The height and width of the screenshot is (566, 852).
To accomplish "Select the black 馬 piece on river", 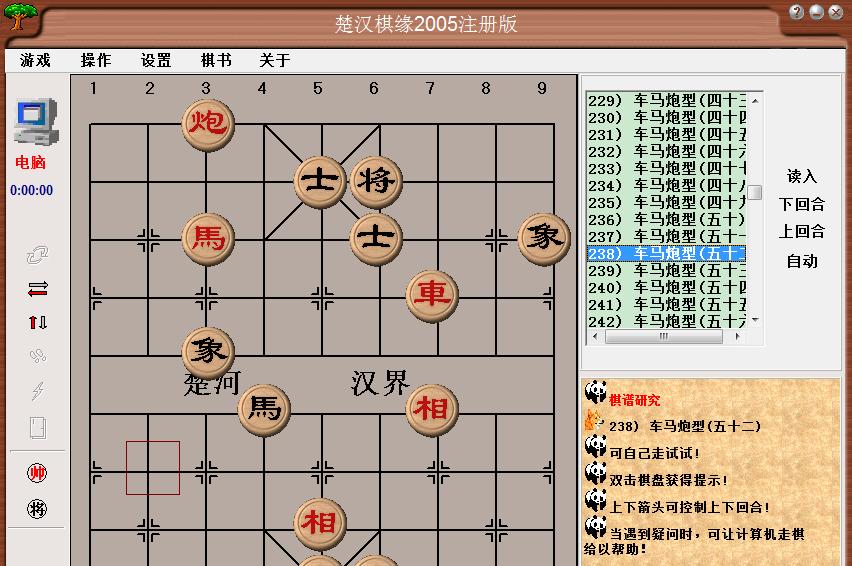I will click(x=264, y=411).
